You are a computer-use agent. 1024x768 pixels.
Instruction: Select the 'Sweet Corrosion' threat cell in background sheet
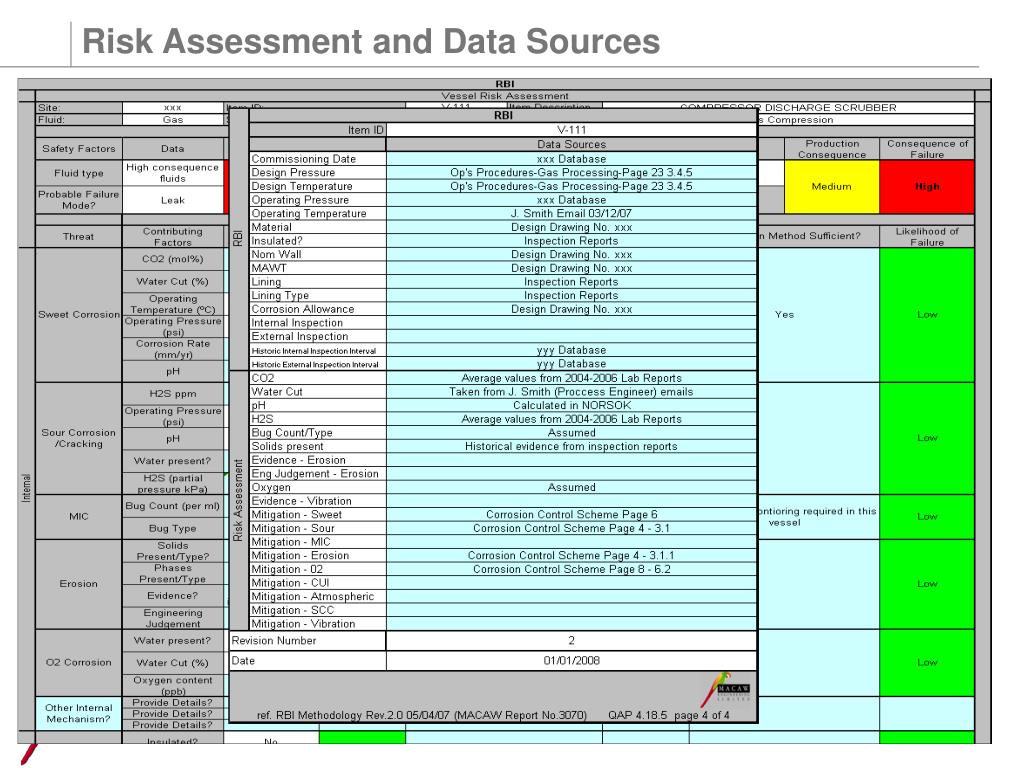pyautogui.click(x=78, y=315)
